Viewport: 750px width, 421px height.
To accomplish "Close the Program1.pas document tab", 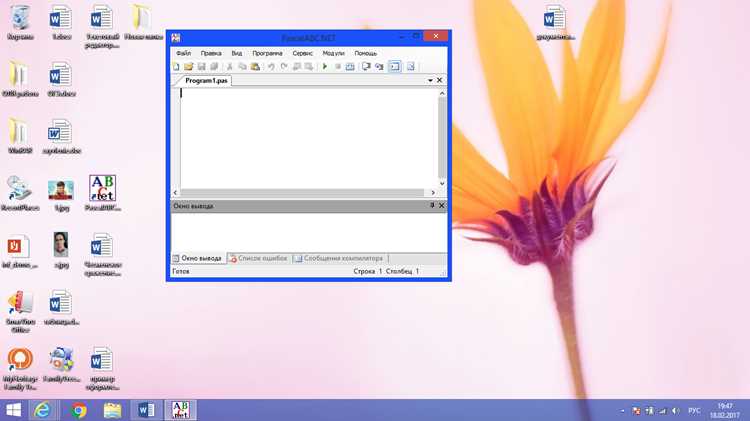I will (x=440, y=80).
